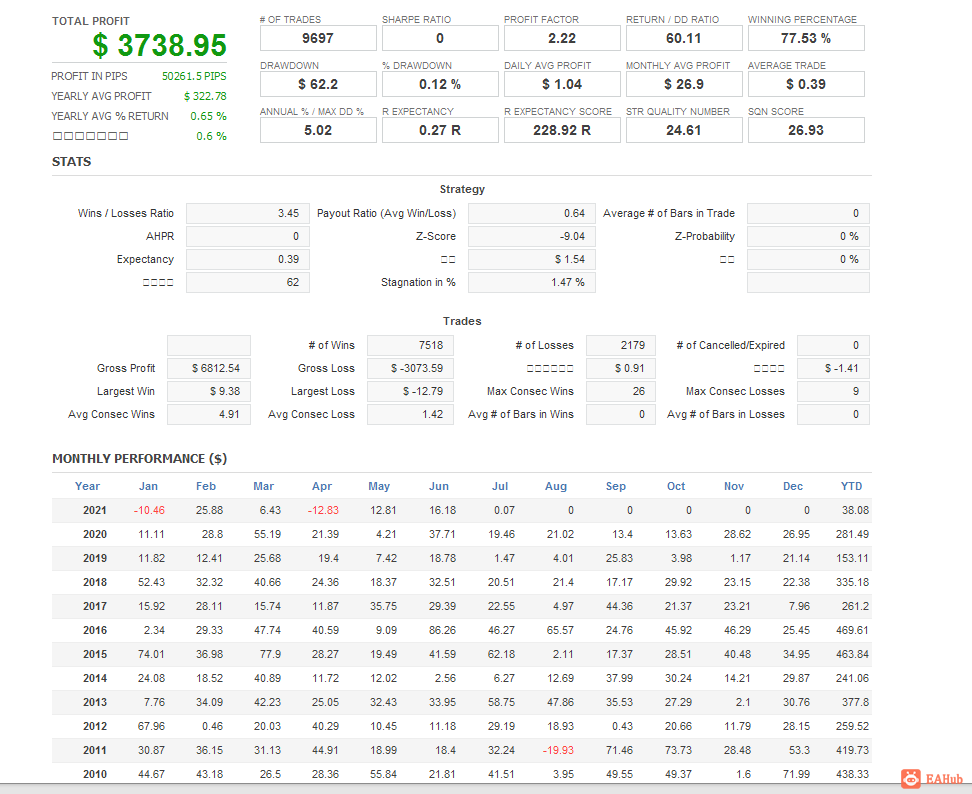
Task: Click the Wins / Losses Ratio 3.45 field
Action: click(247, 213)
